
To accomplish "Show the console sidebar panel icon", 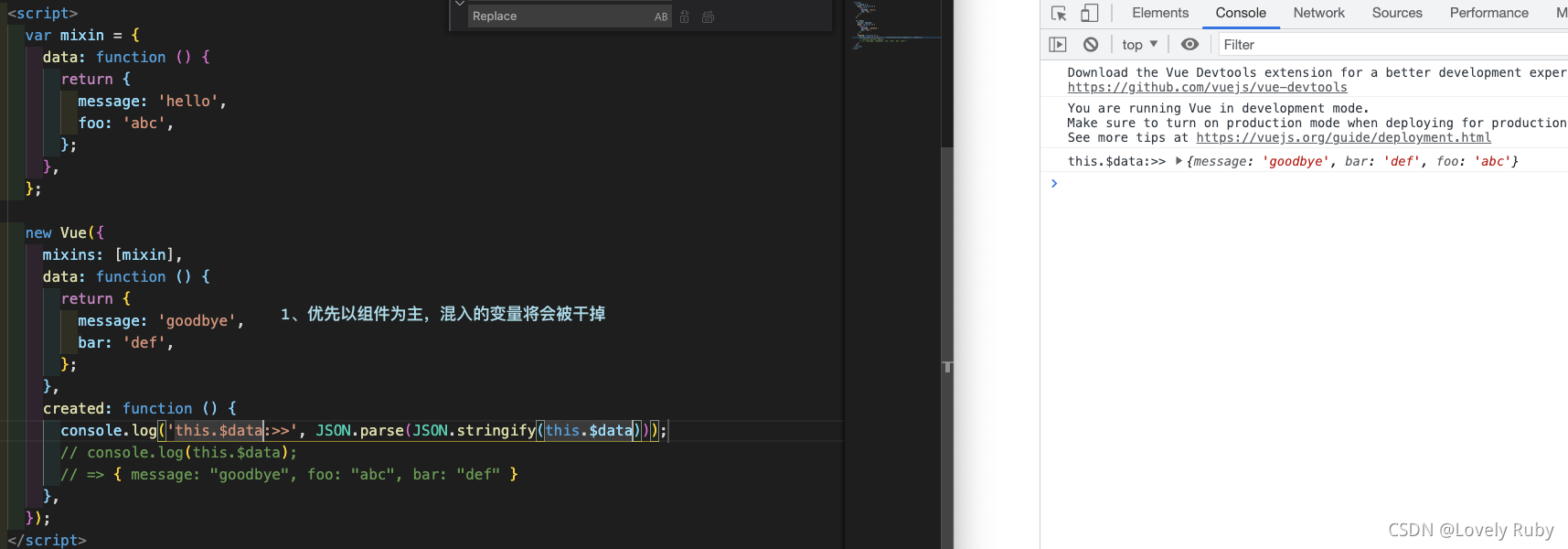I will 1058,44.
